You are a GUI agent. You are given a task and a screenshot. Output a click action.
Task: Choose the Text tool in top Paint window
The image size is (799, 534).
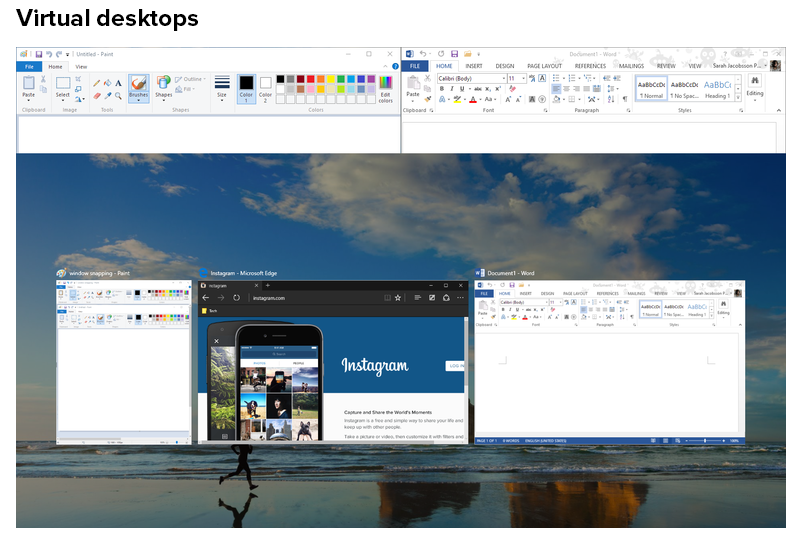[118, 83]
